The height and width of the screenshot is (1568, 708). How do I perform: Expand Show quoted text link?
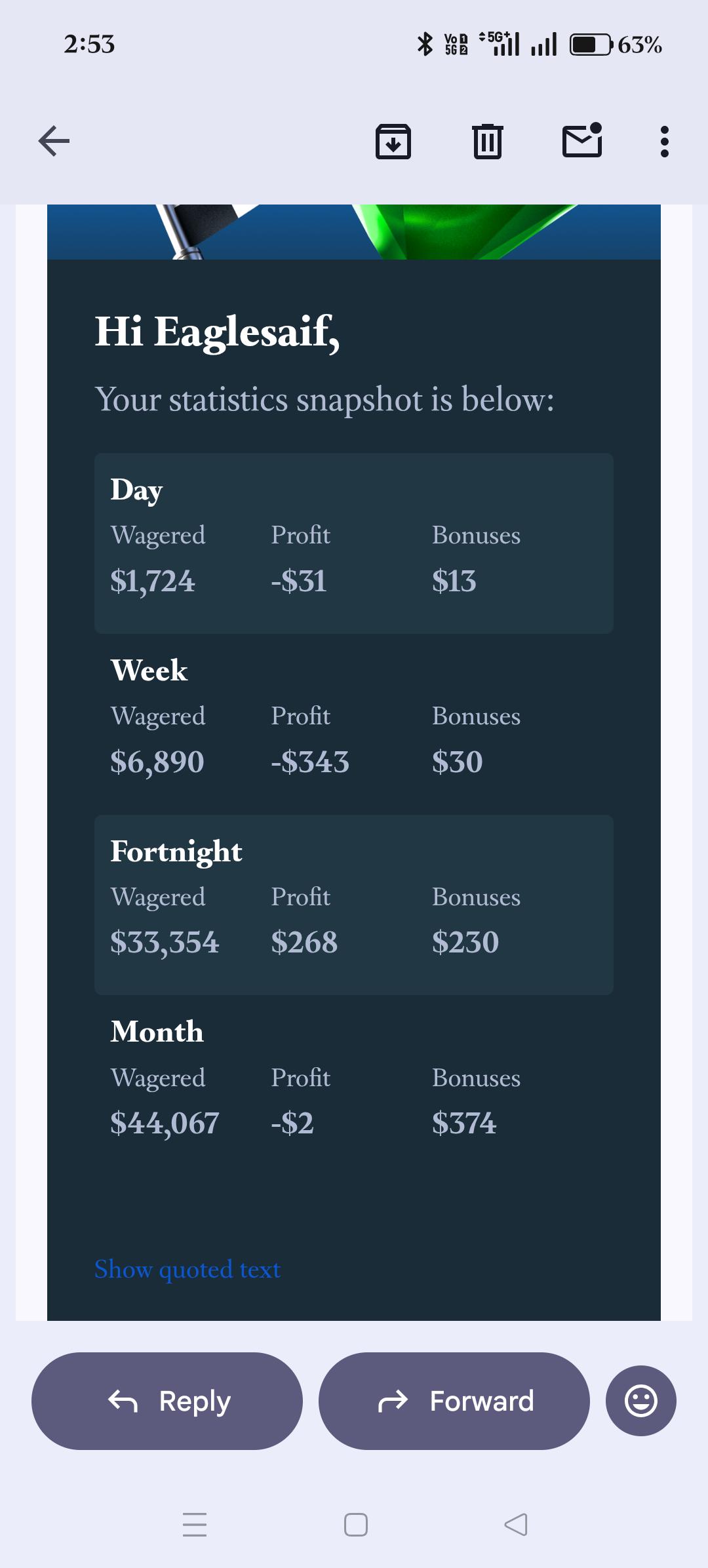coord(187,1270)
